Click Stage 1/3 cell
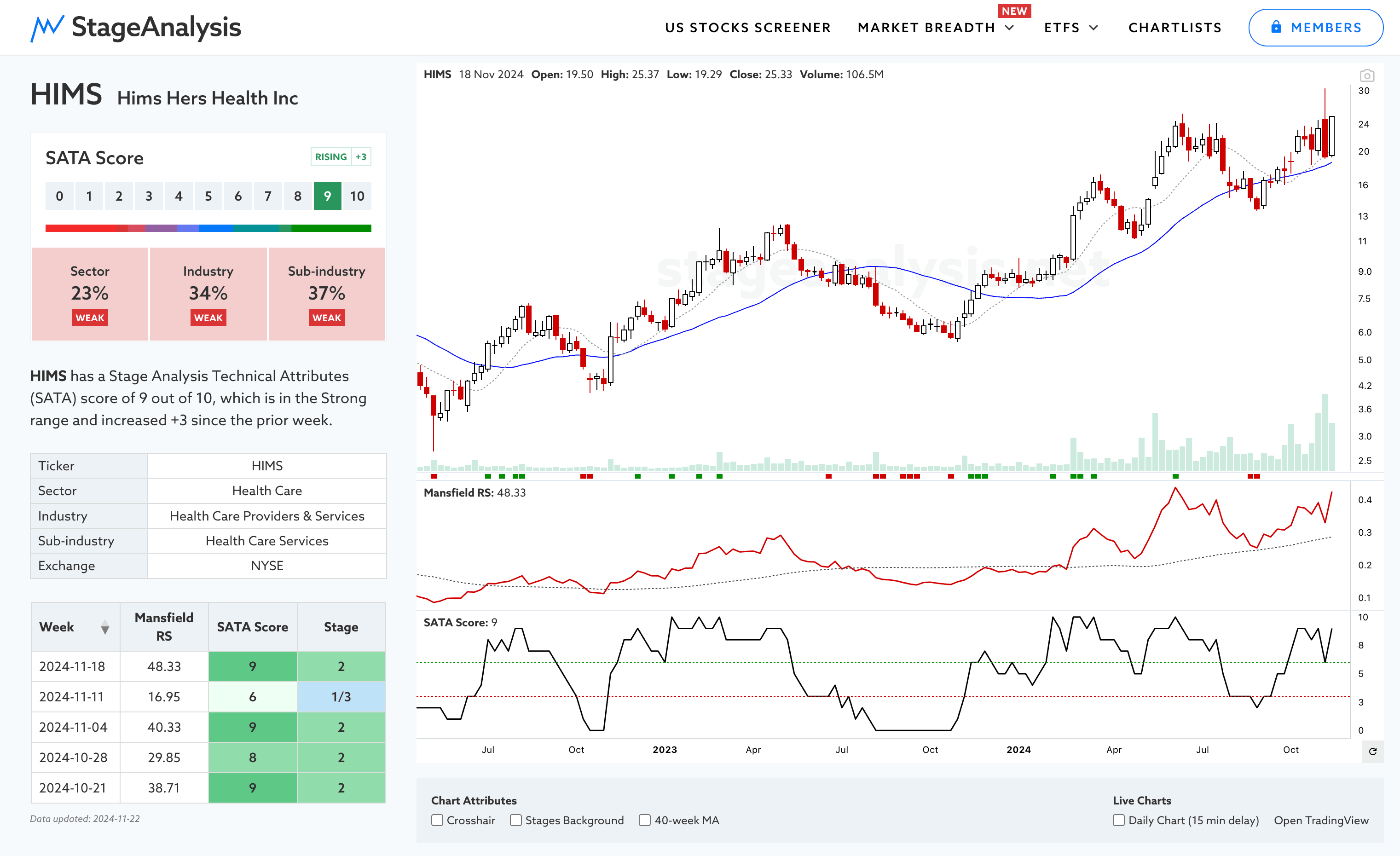 [341, 697]
